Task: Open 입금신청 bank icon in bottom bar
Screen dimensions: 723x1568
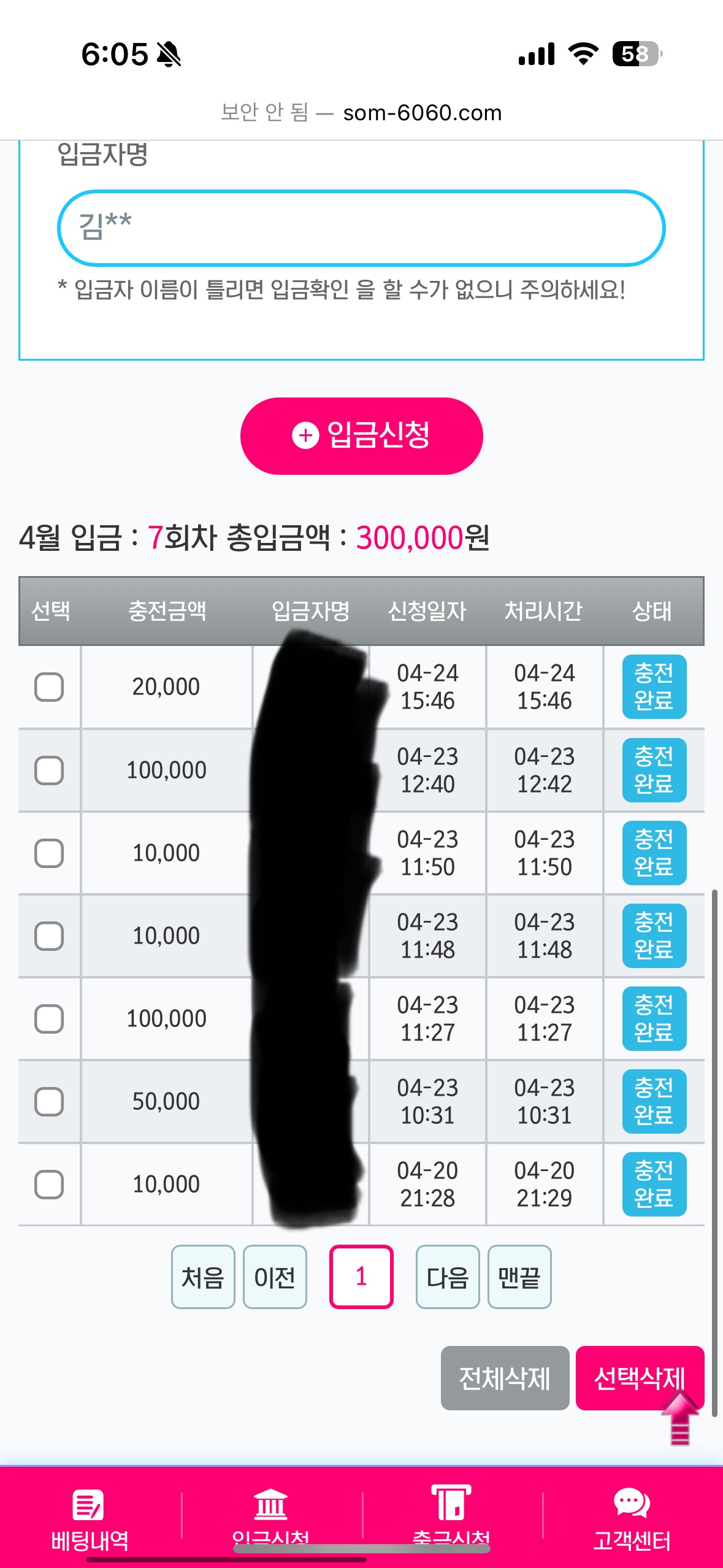Action: pyautogui.click(x=270, y=1505)
